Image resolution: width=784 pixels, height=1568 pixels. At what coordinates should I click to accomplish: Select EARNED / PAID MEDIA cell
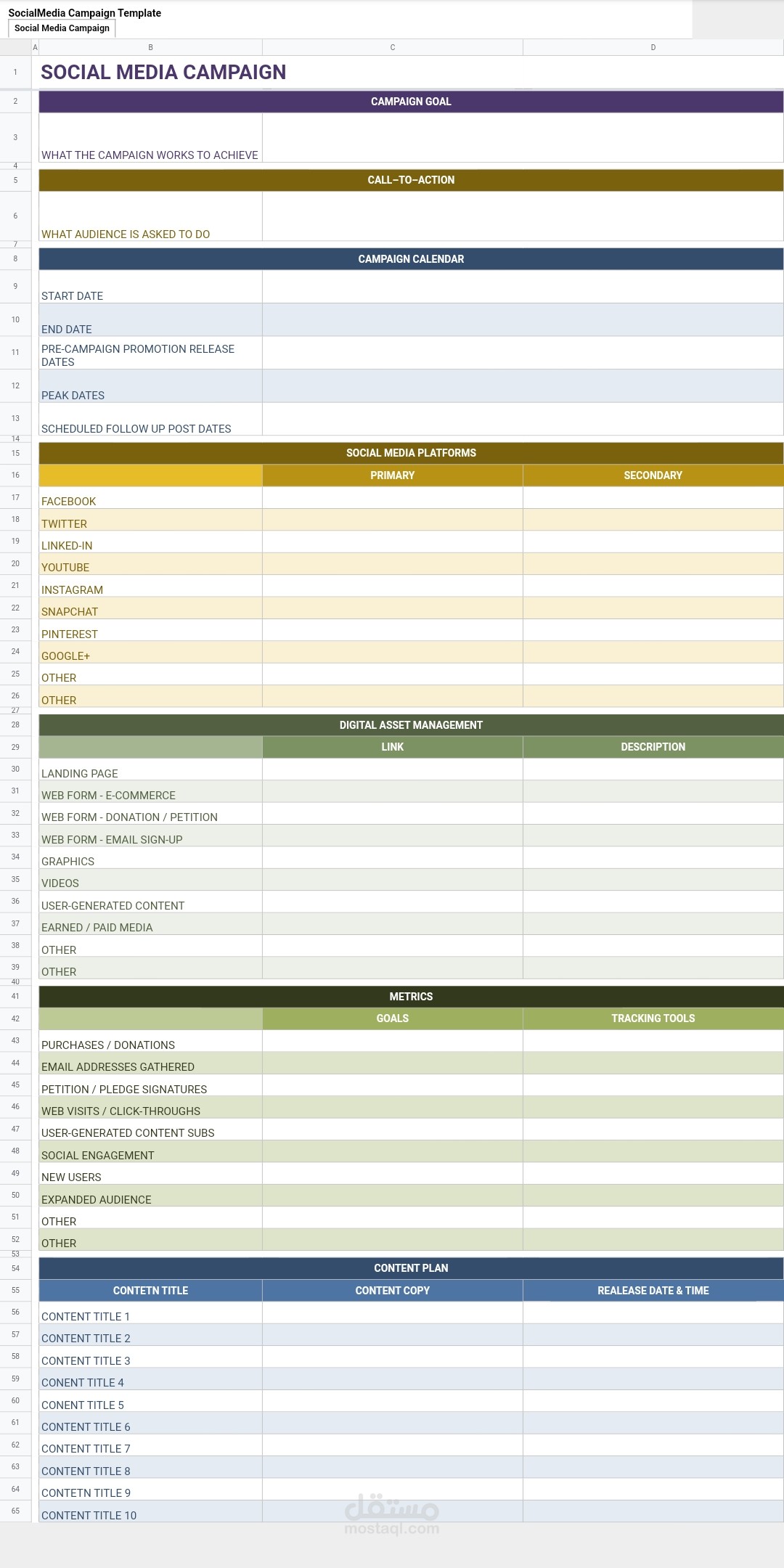pyautogui.click(x=150, y=923)
